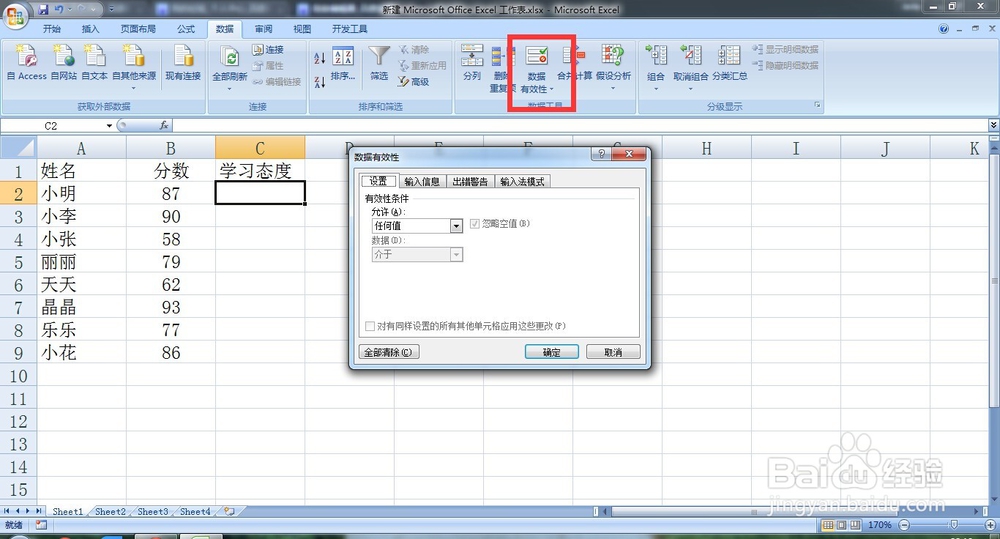Open Existing Connections (现有连接)
The height and width of the screenshot is (539, 1000).
pos(183,63)
